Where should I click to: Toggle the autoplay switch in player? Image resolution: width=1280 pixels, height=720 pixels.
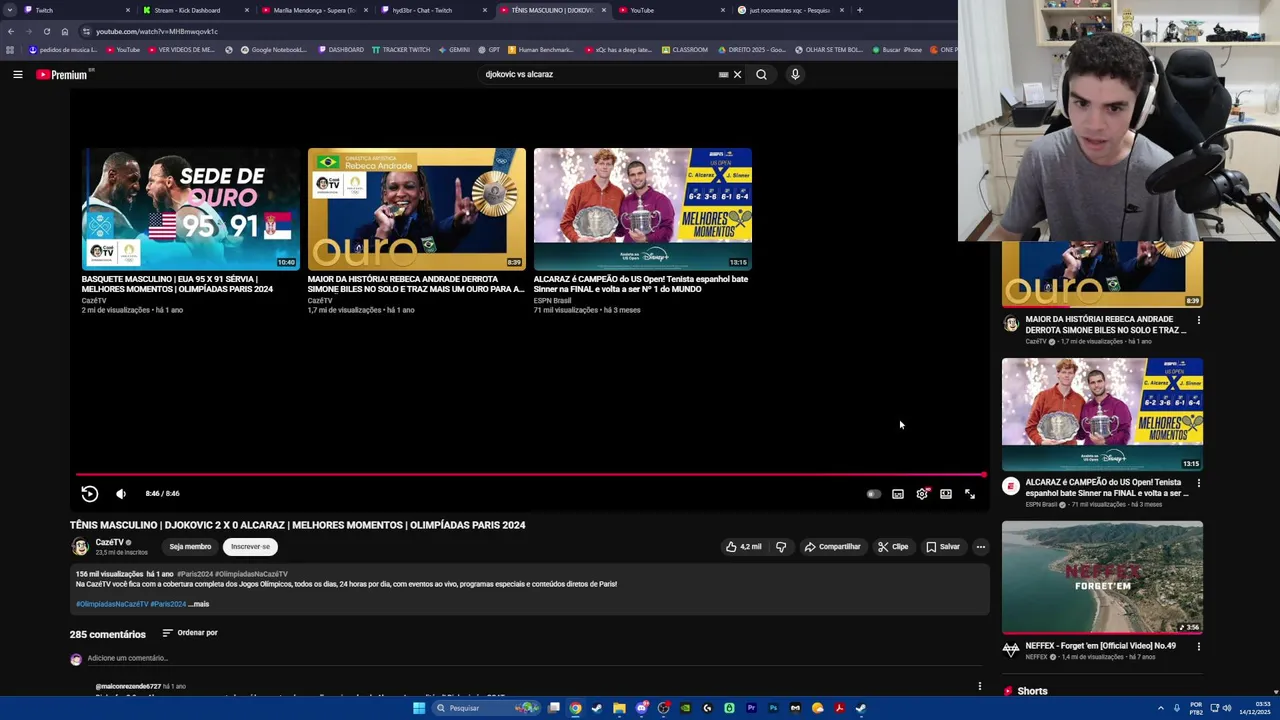874,494
